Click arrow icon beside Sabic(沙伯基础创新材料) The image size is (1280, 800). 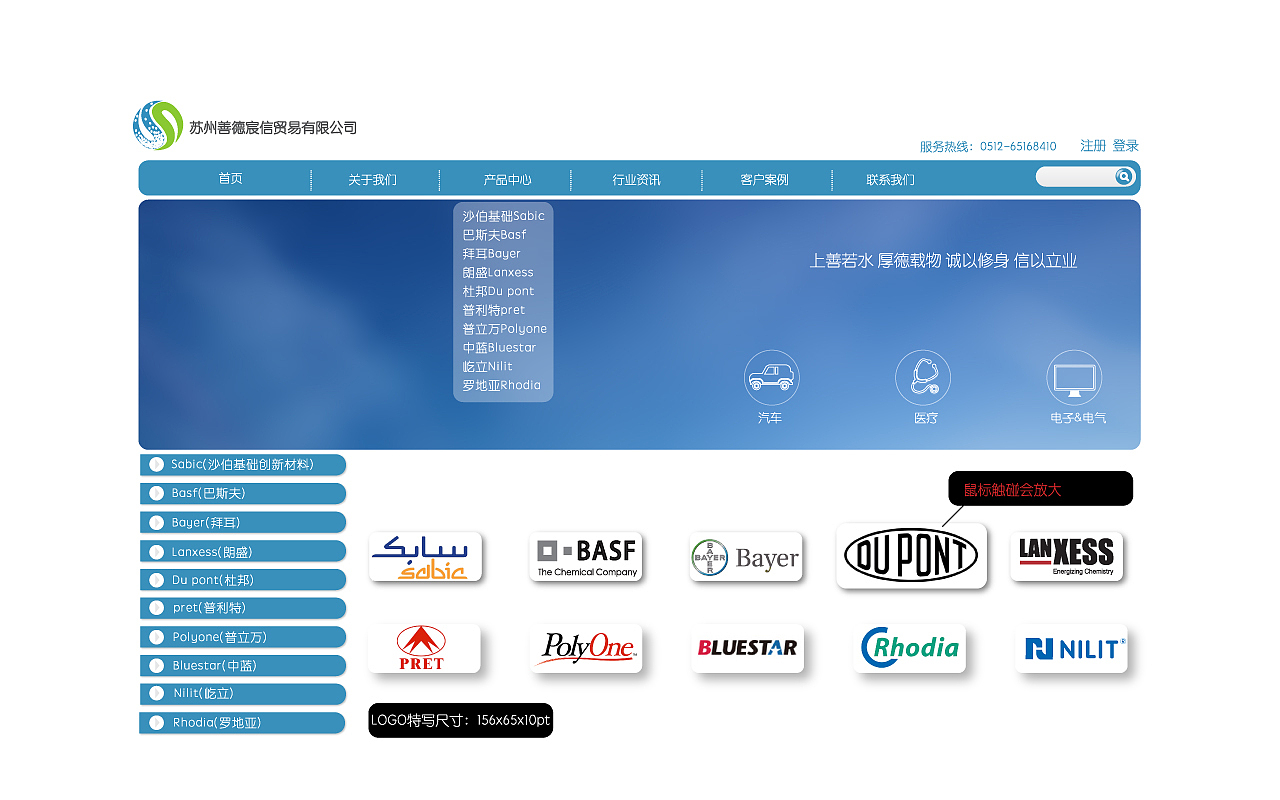click(x=157, y=464)
